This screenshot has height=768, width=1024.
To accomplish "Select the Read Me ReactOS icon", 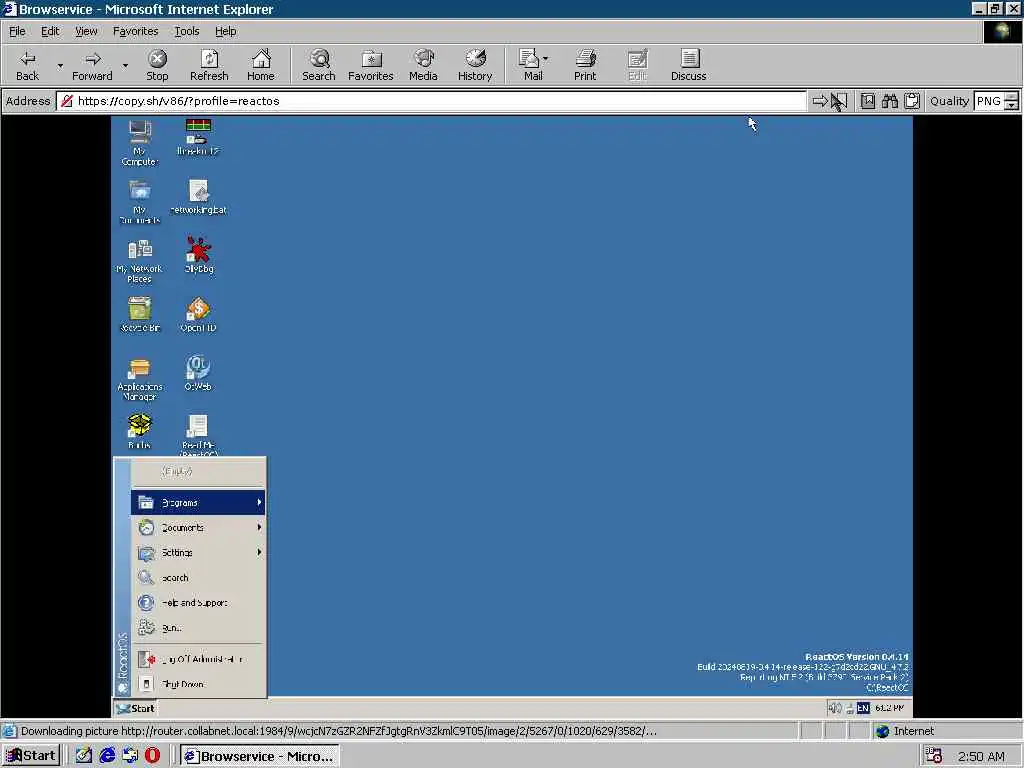I will coord(198,434).
